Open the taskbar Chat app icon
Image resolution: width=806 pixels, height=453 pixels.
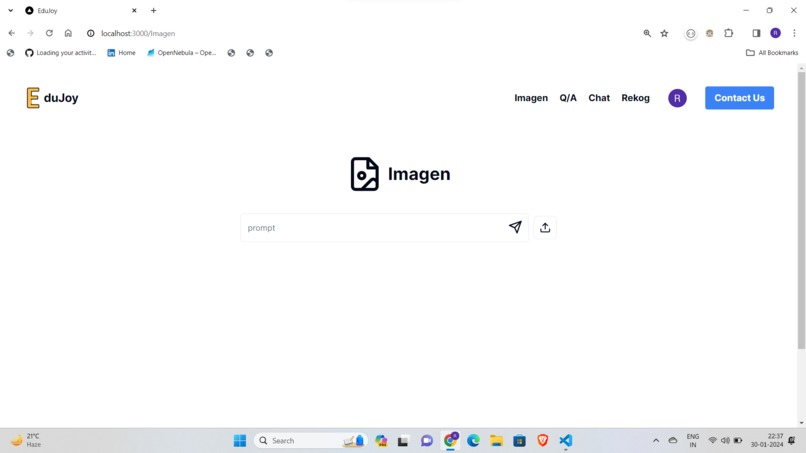(x=427, y=441)
